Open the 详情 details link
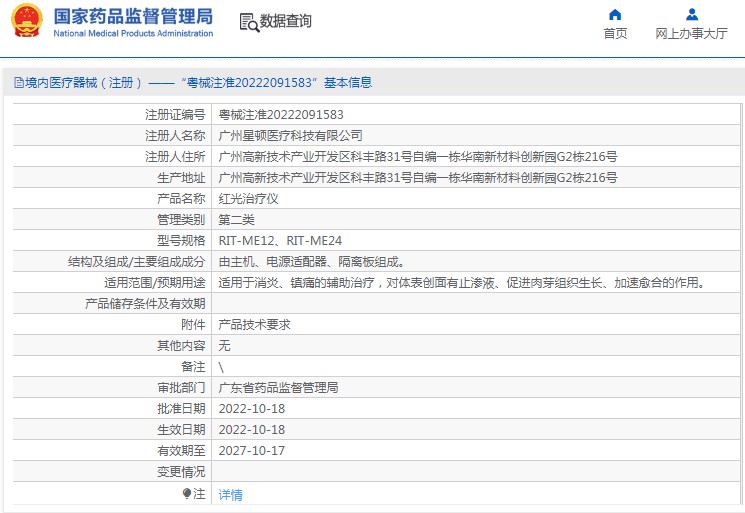This screenshot has width=745, height=513. 230,495
